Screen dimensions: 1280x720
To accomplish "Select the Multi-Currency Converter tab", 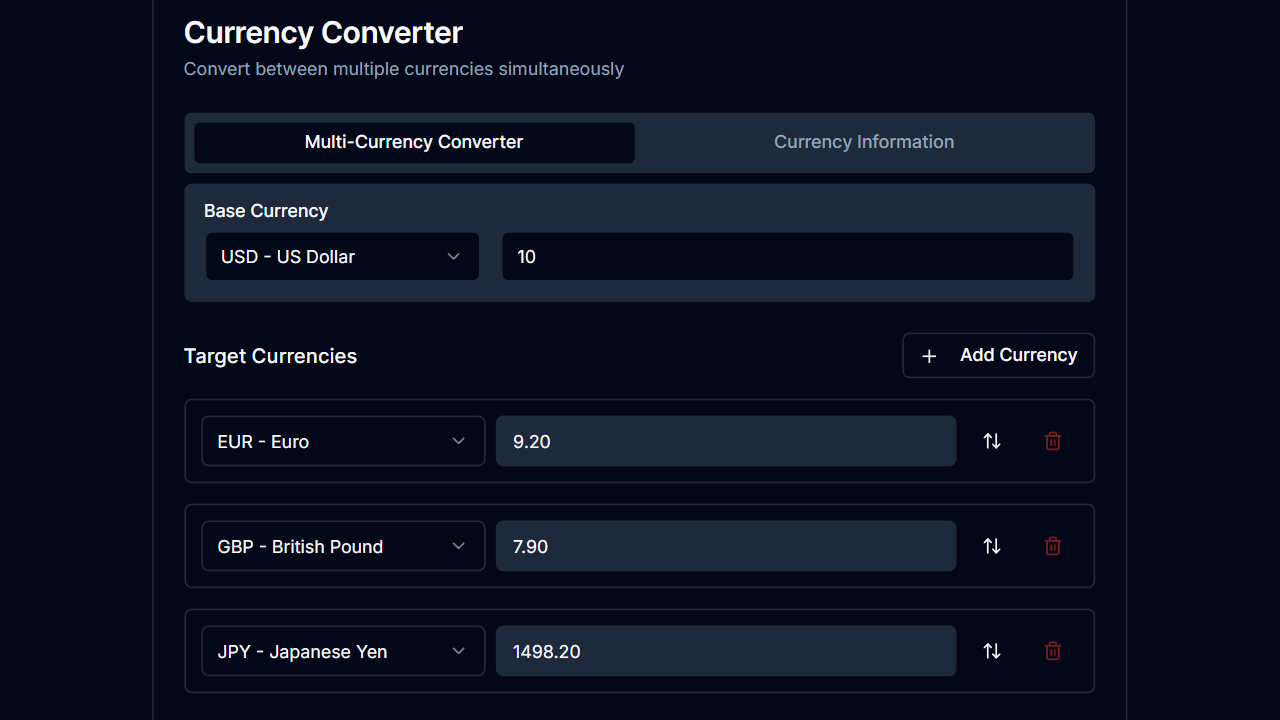I will [x=414, y=142].
